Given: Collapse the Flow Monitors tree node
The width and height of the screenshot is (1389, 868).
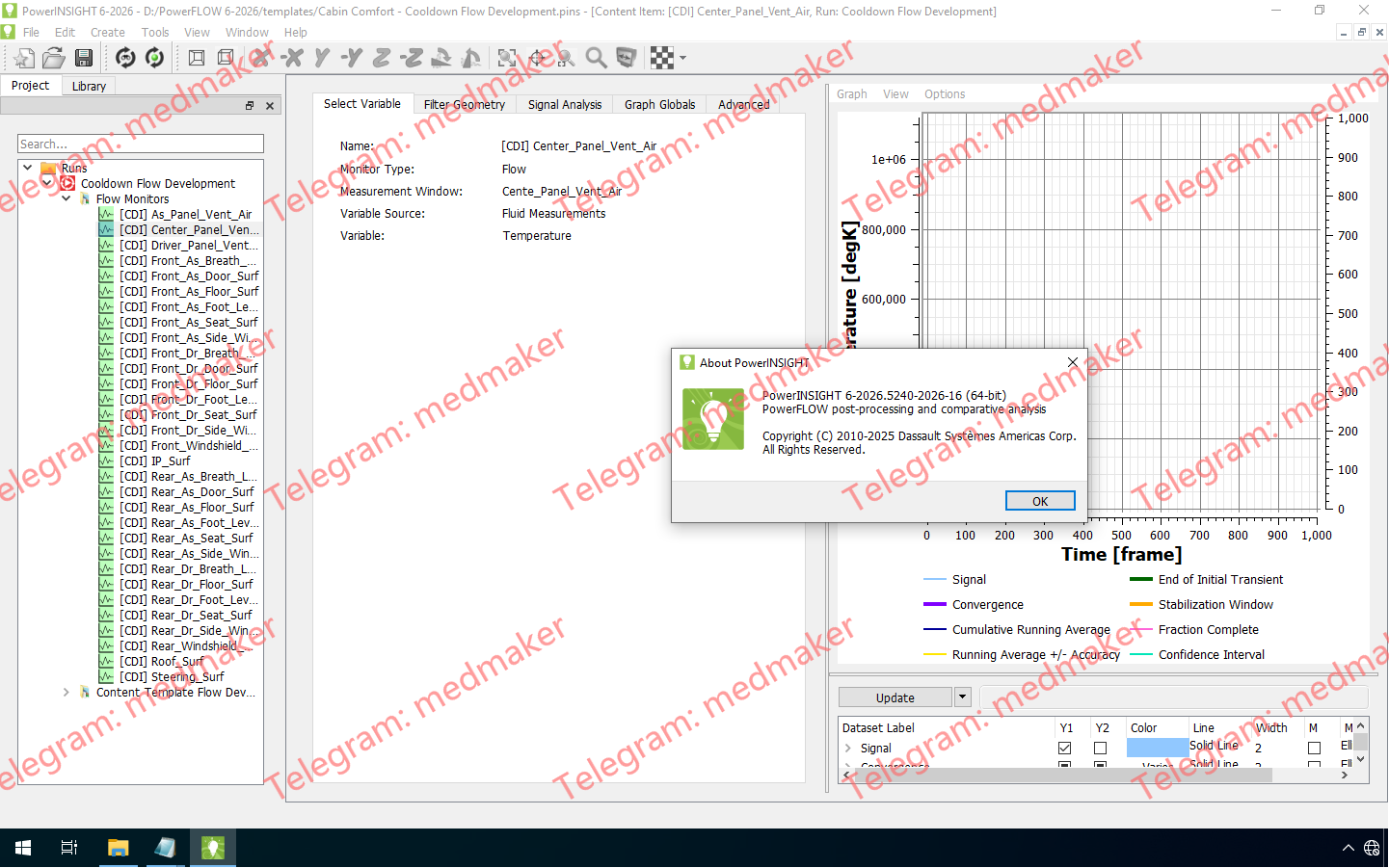Looking at the screenshot, I should (x=66, y=198).
